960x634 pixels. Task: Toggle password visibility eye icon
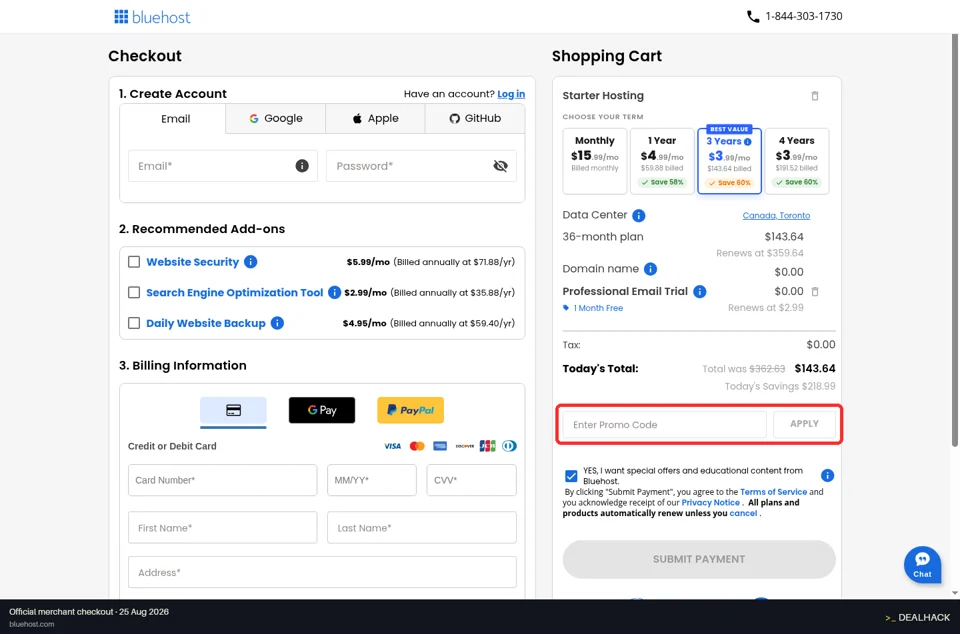500,166
